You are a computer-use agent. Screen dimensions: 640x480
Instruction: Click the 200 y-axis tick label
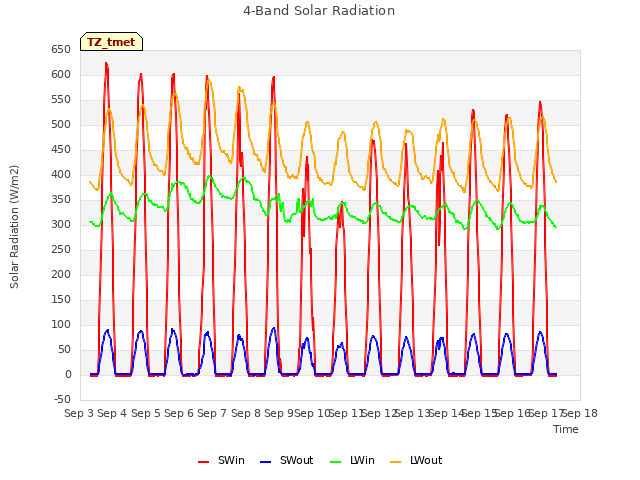tap(61, 274)
